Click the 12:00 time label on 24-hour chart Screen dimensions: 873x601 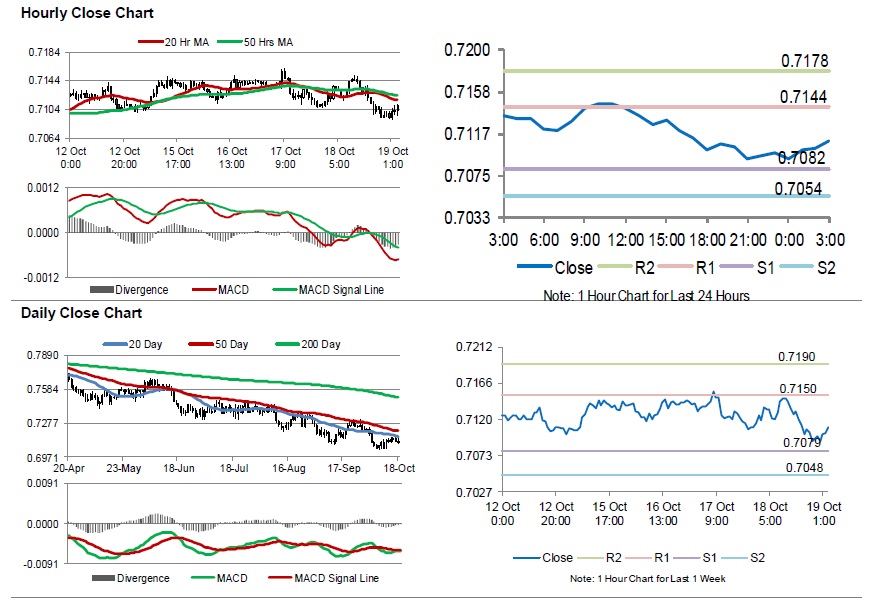[x=626, y=240]
